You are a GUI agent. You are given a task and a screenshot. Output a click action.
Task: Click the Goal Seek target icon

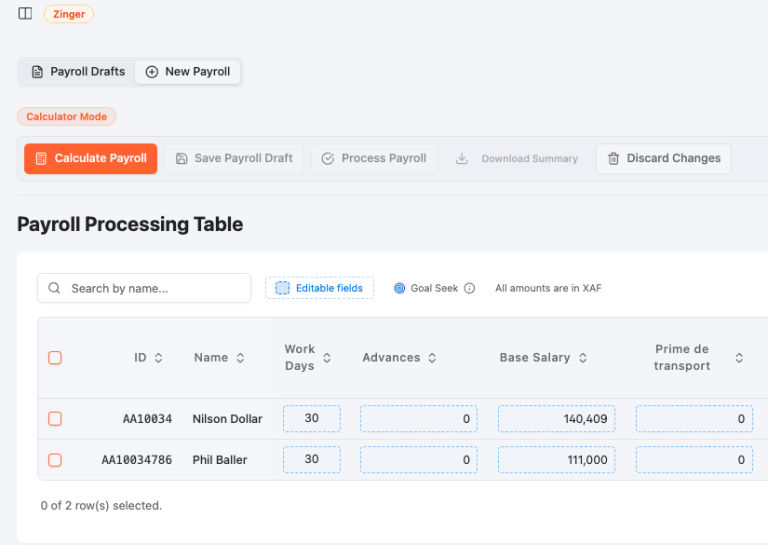click(x=400, y=288)
